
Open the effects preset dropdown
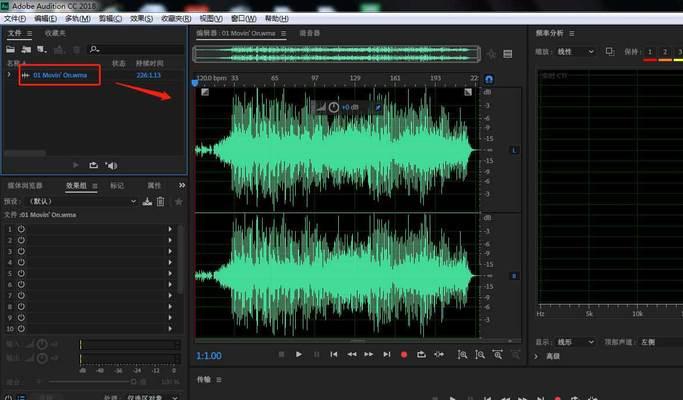pyautogui.click(x=133, y=201)
